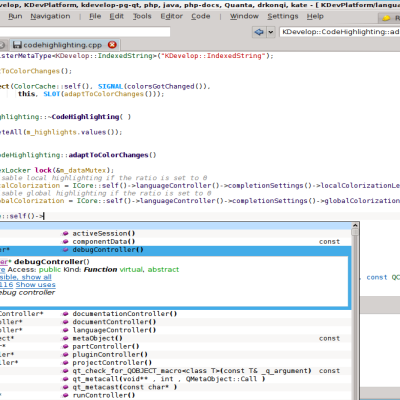Open the Editor menu
Image resolution: width=400 pixels, height=400 pixels.
(171, 16)
